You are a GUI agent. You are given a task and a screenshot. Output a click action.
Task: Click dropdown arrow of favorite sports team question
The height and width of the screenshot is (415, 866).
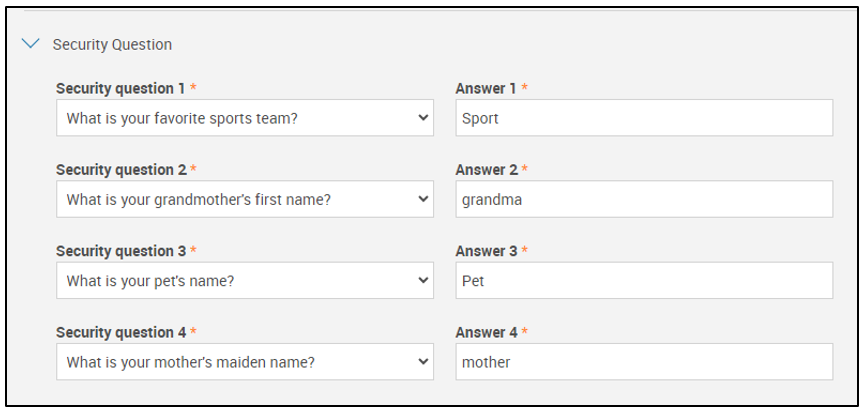coord(422,118)
